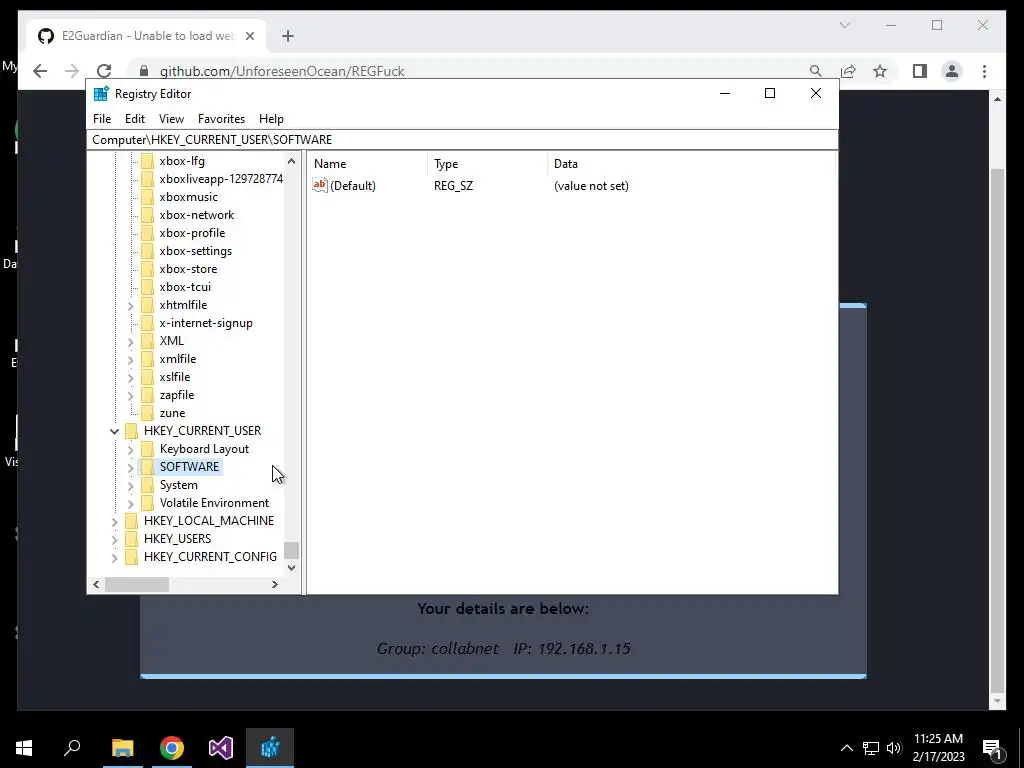Screen dimensions: 1024x768
Task: Select the xbox-lfg key
Action: tap(182, 161)
